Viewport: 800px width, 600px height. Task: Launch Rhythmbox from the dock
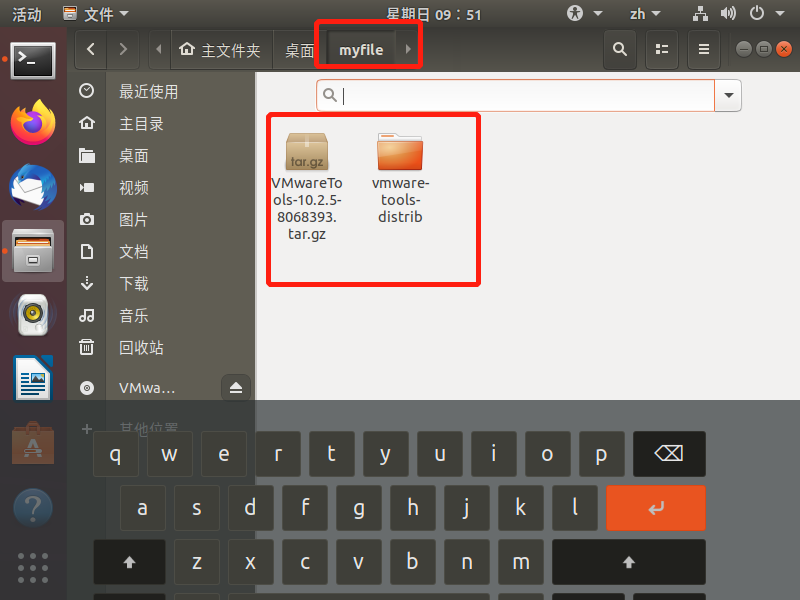point(33,315)
